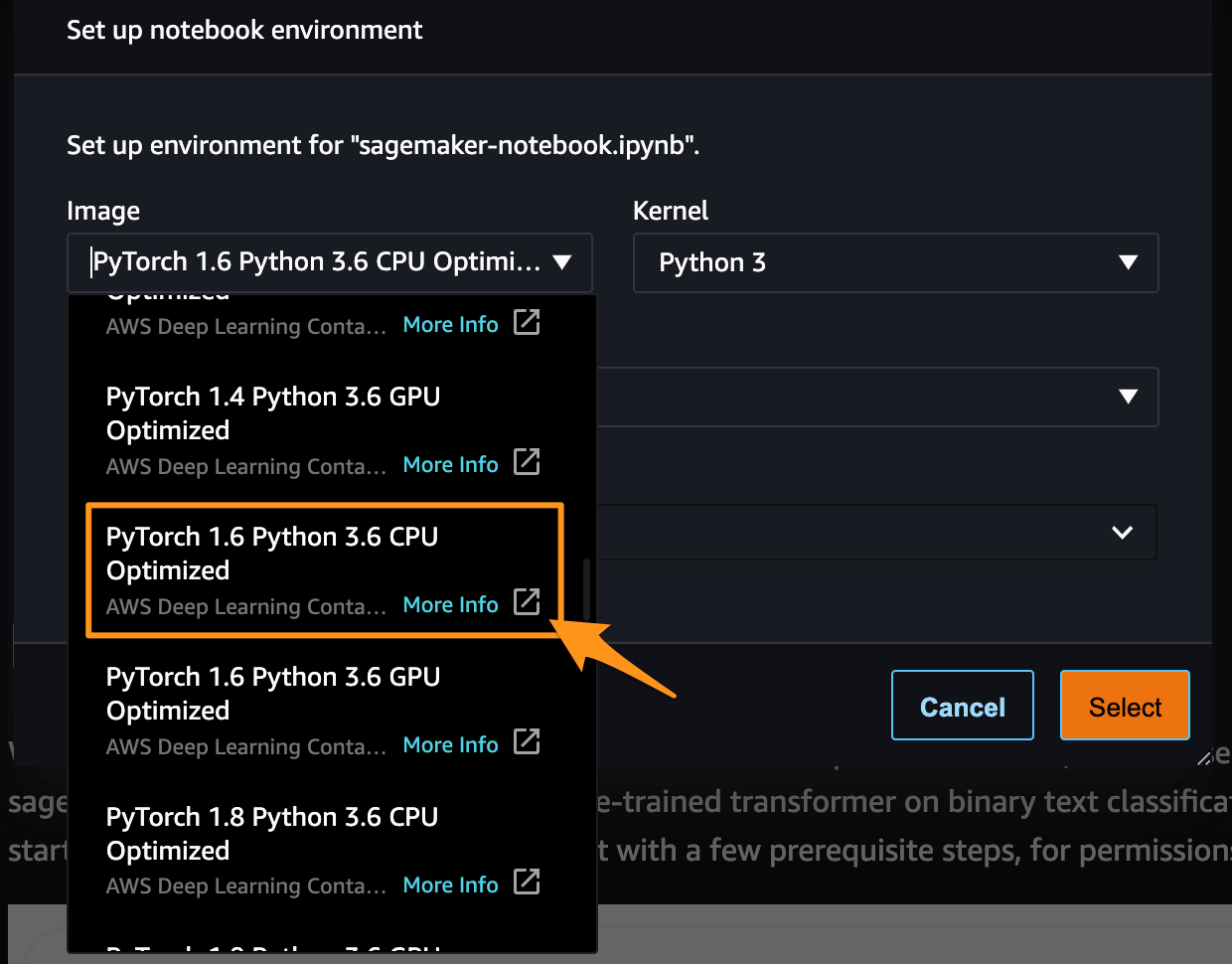Select PyTorch 1.8 Python 3.6 CPU Optimized
Image resolution: width=1232 pixels, height=964 pixels.
coord(272,834)
